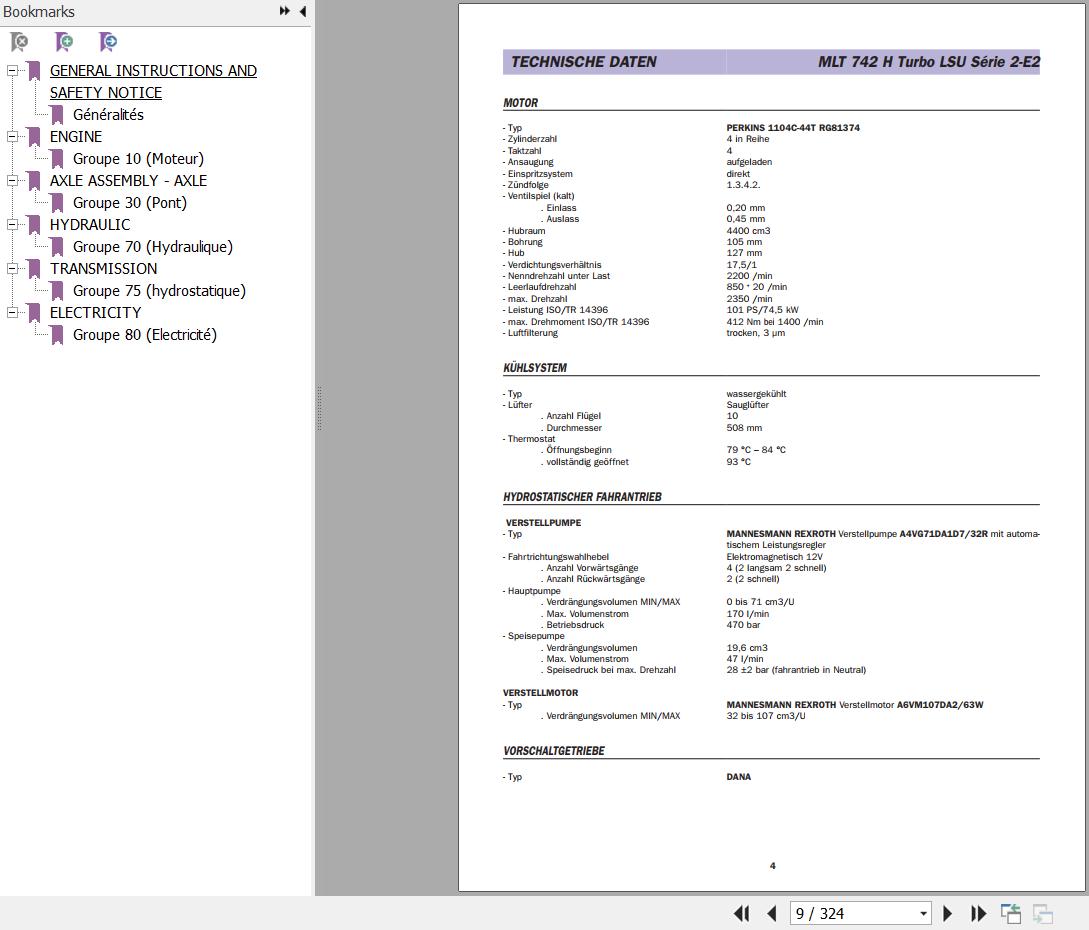Jump to Groupe 10 (Moteur) bookmark
1089x930 pixels.
pyautogui.click(x=138, y=159)
